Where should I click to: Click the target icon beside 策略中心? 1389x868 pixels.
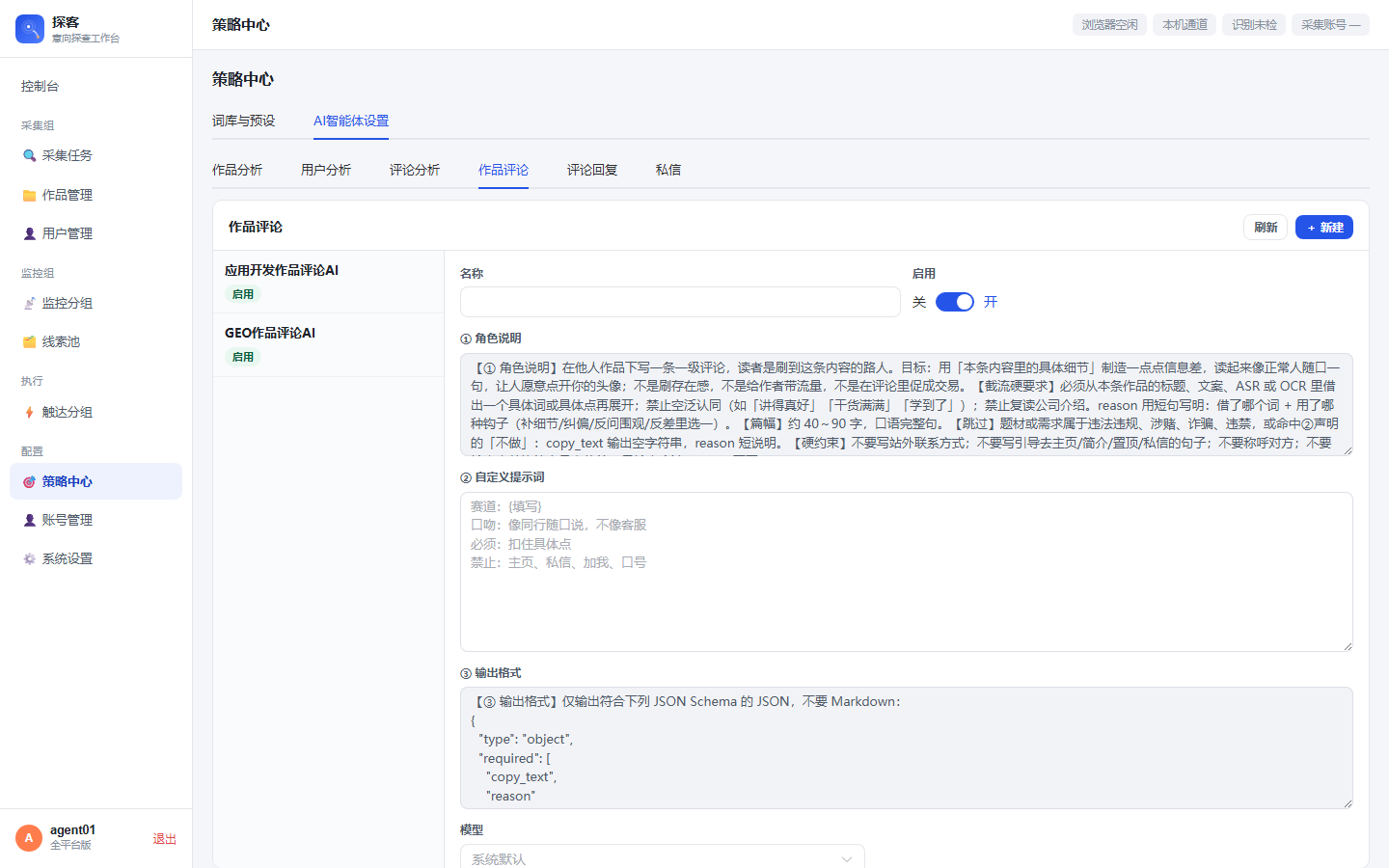[29, 481]
